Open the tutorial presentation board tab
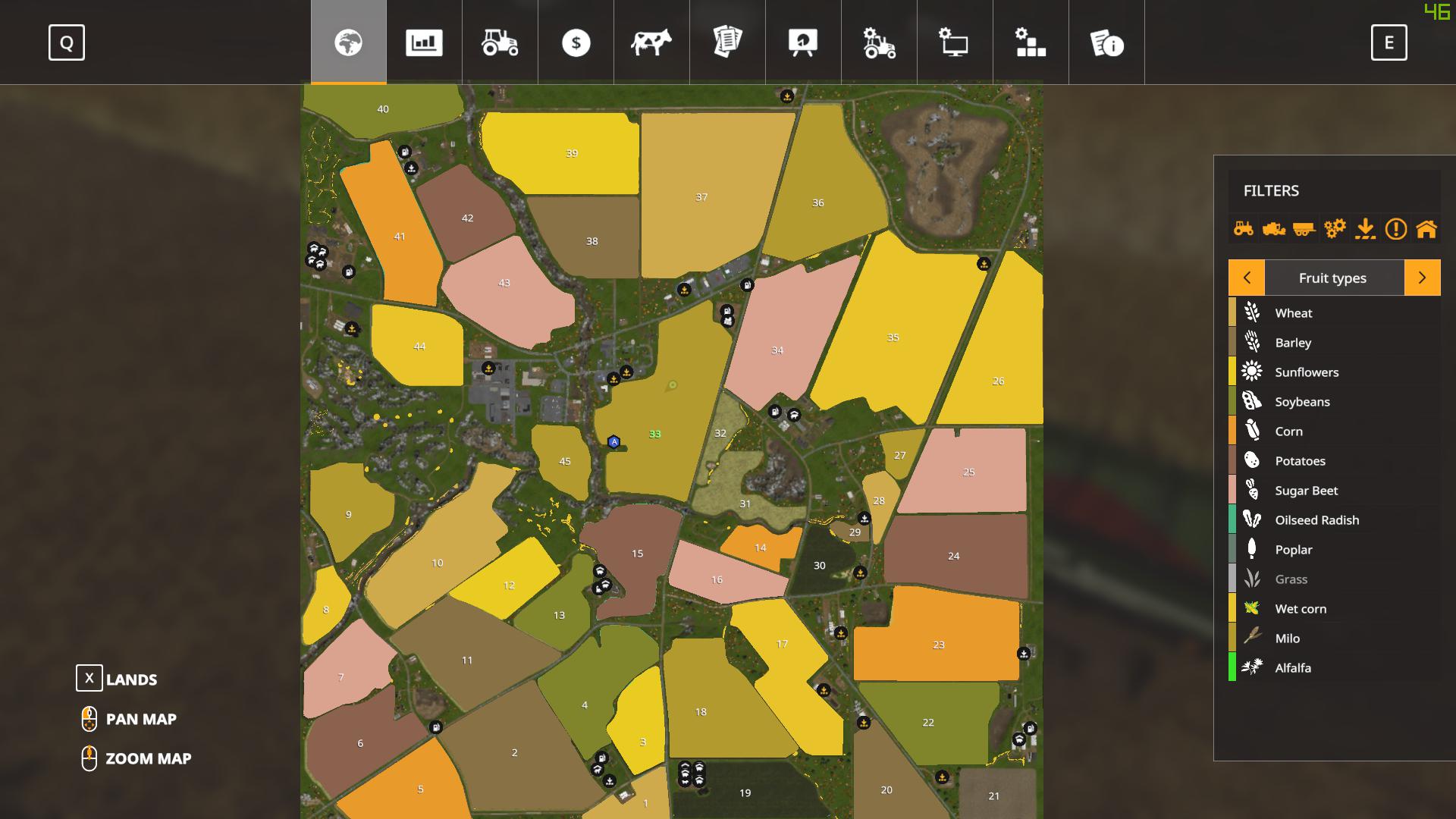 pyautogui.click(x=803, y=42)
